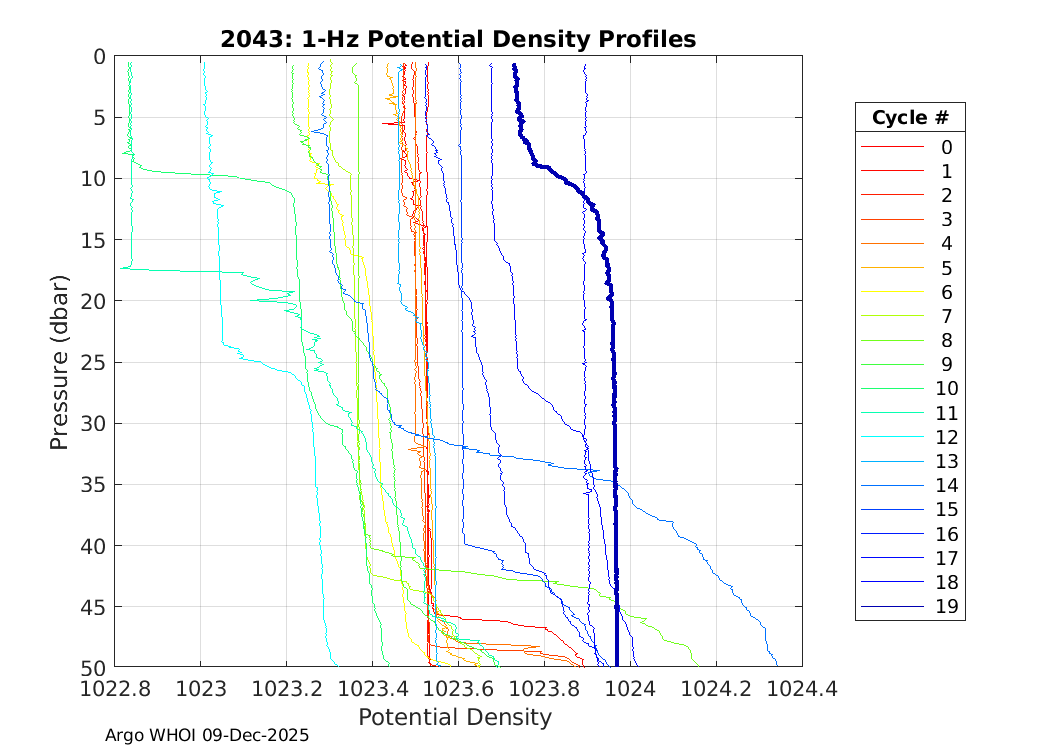Click the Cycle 8 legend line

tap(892, 341)
